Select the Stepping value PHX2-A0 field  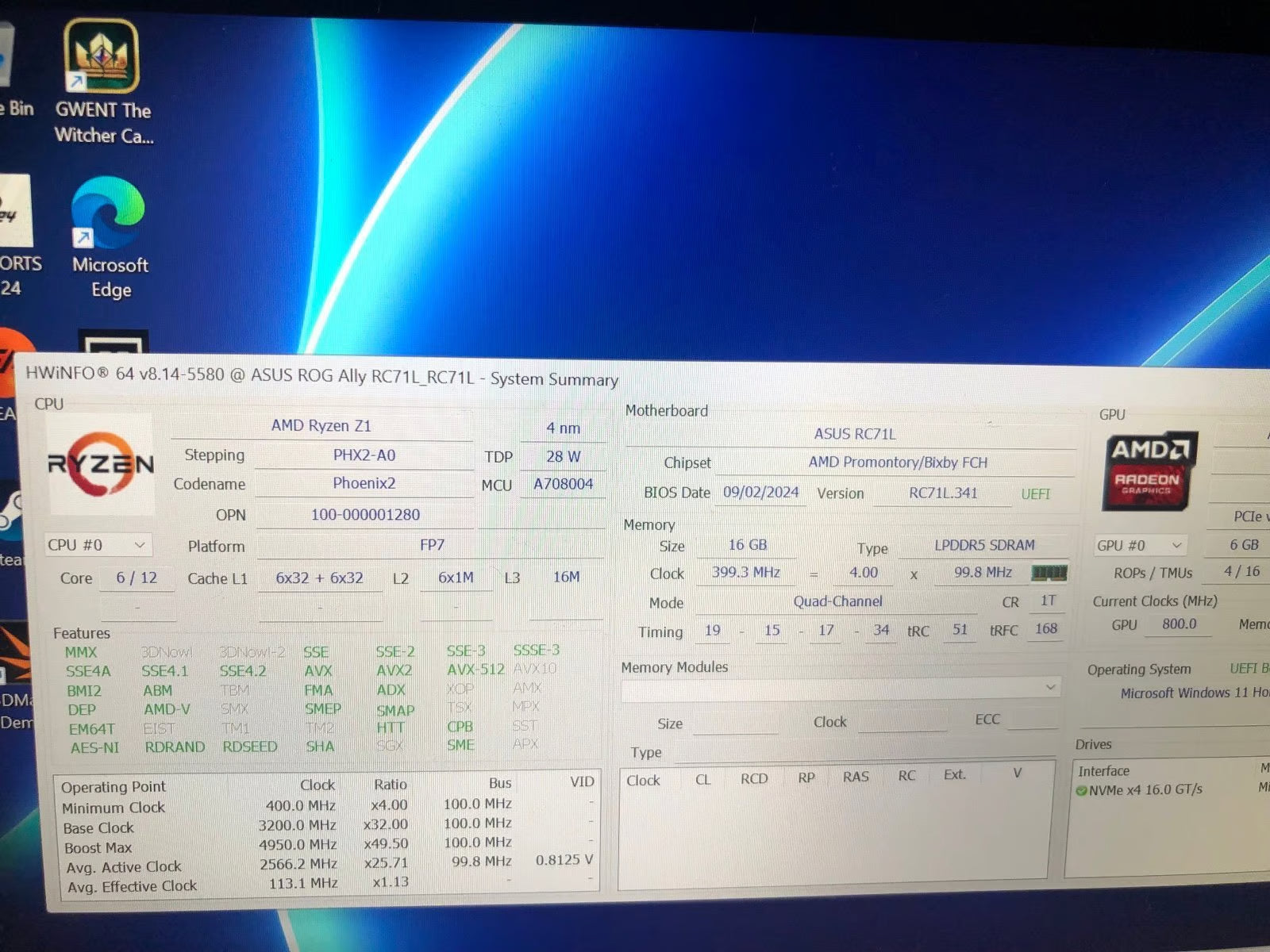(x=364, y=455)
